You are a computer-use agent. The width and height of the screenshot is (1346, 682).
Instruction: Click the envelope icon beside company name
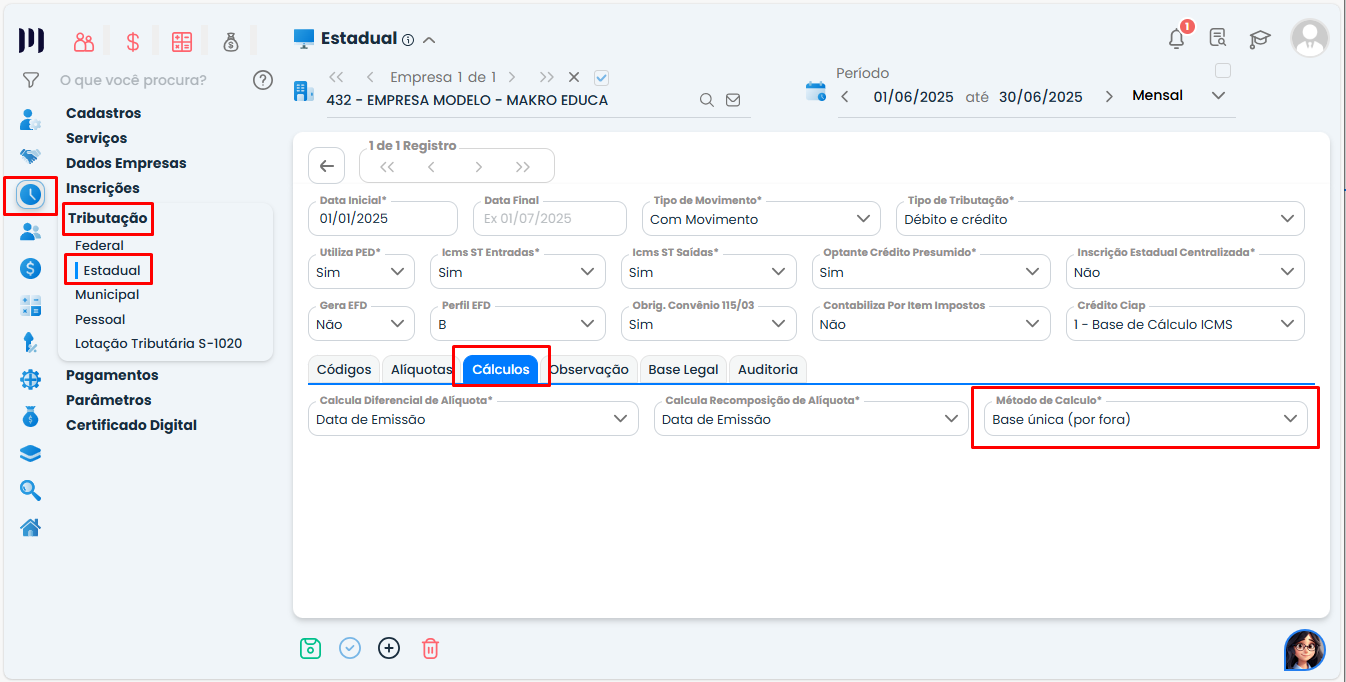(733, 100)
